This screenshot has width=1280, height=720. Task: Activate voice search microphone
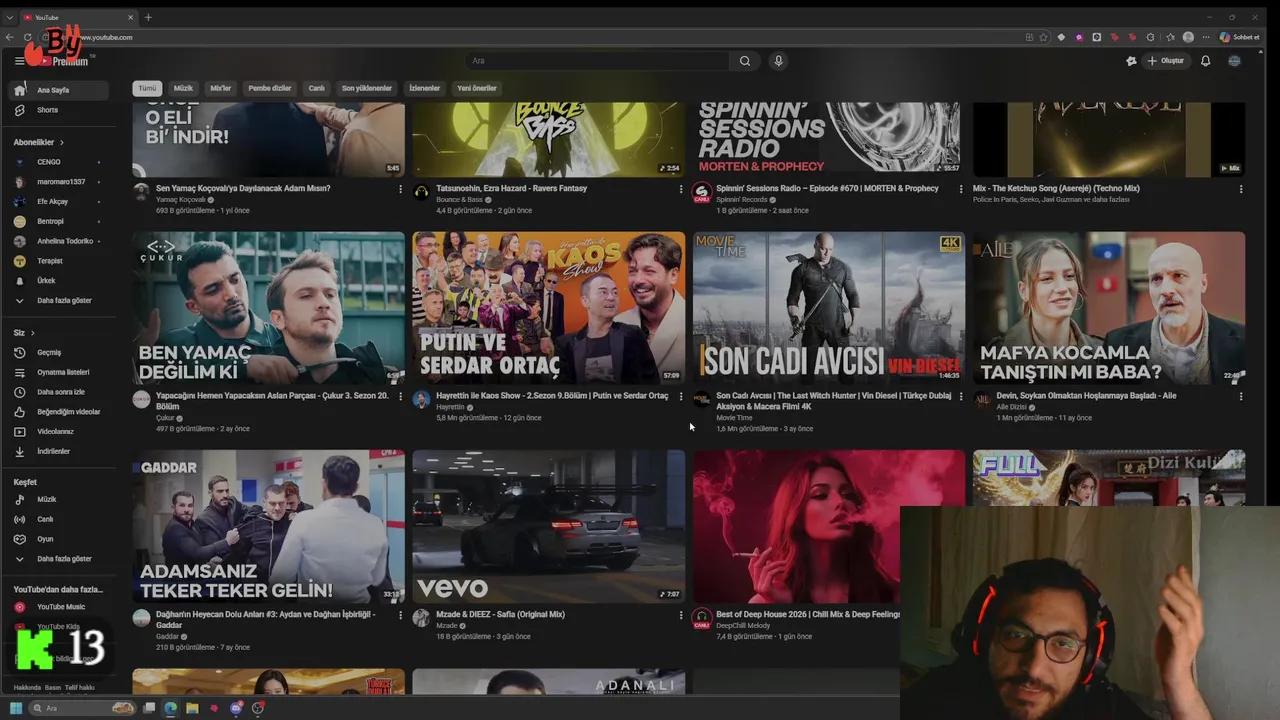click(x=778, y=61)
